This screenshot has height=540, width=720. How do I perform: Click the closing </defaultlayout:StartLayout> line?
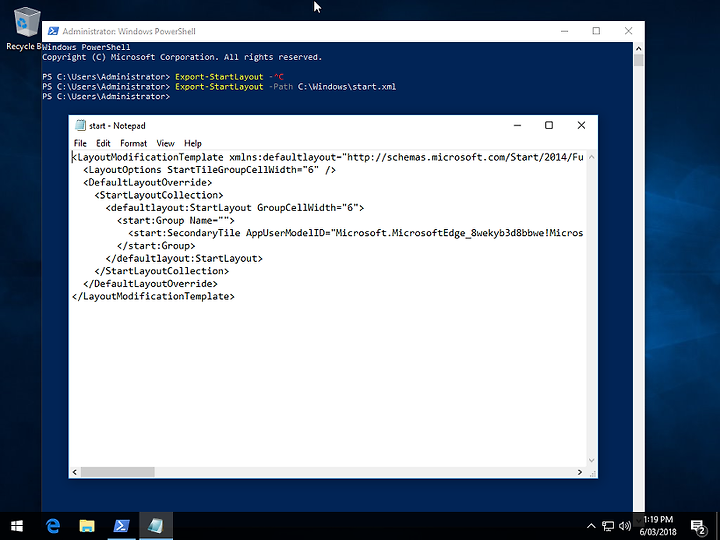click(x=184, y=259)
